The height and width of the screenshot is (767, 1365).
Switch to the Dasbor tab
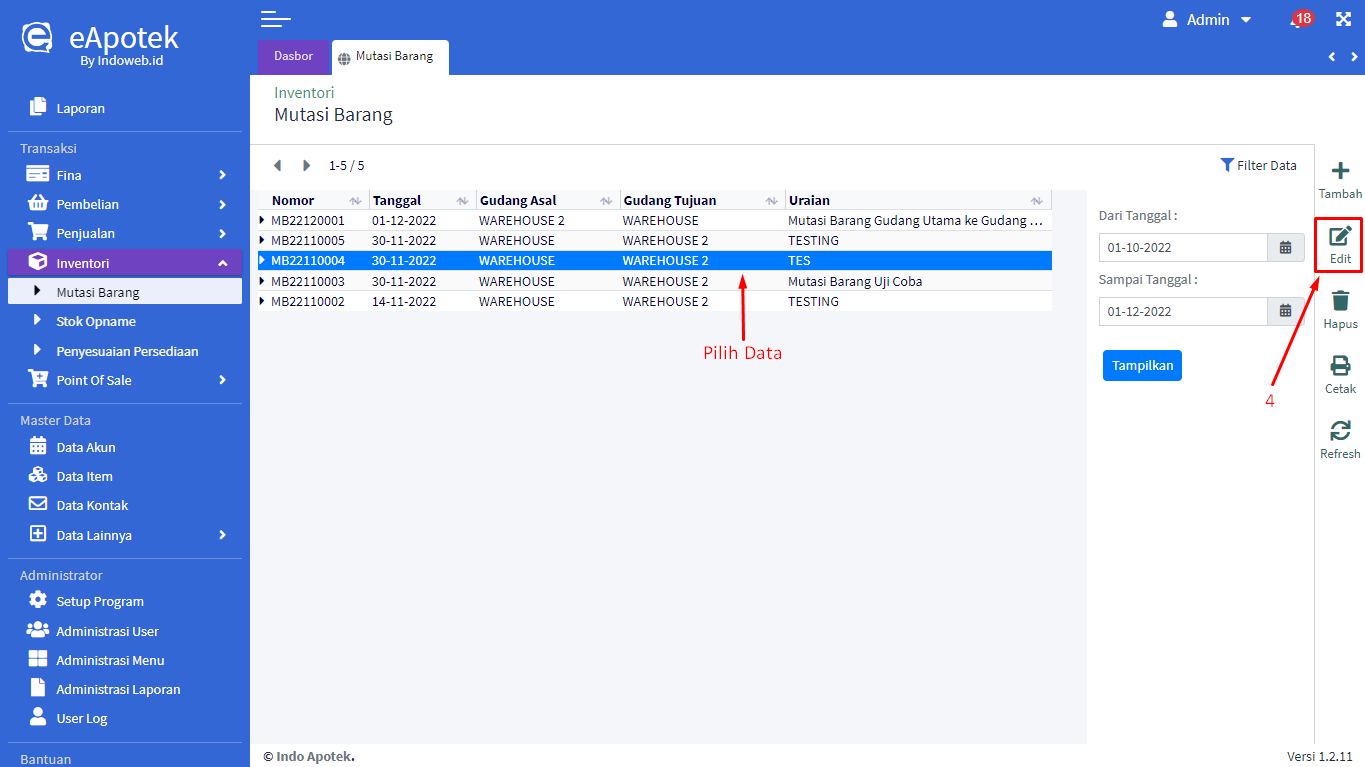[x=293, y=56]
